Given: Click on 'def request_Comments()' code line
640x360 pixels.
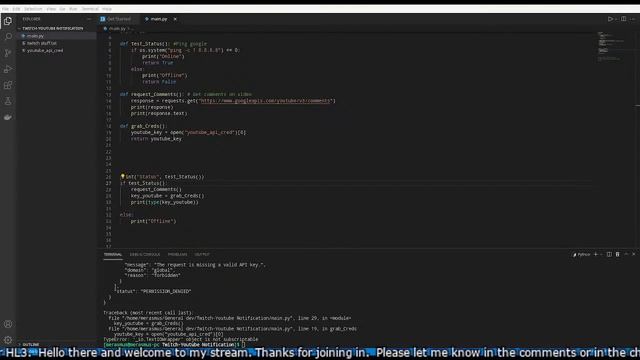Looking at the screenshot, I should point(186,94).
